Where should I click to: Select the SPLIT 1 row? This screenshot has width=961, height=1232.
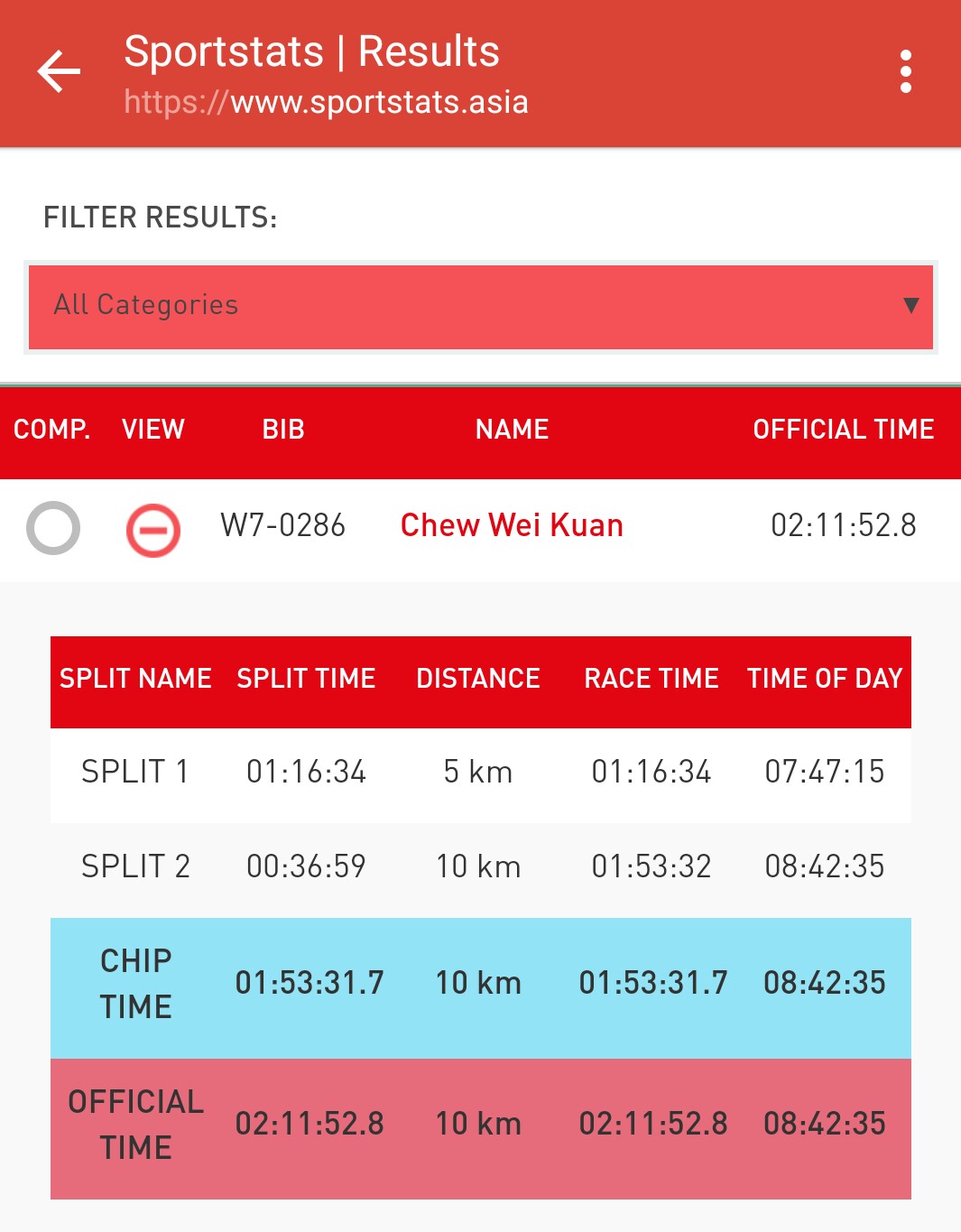pyautogui.click(x=480, y=773)
